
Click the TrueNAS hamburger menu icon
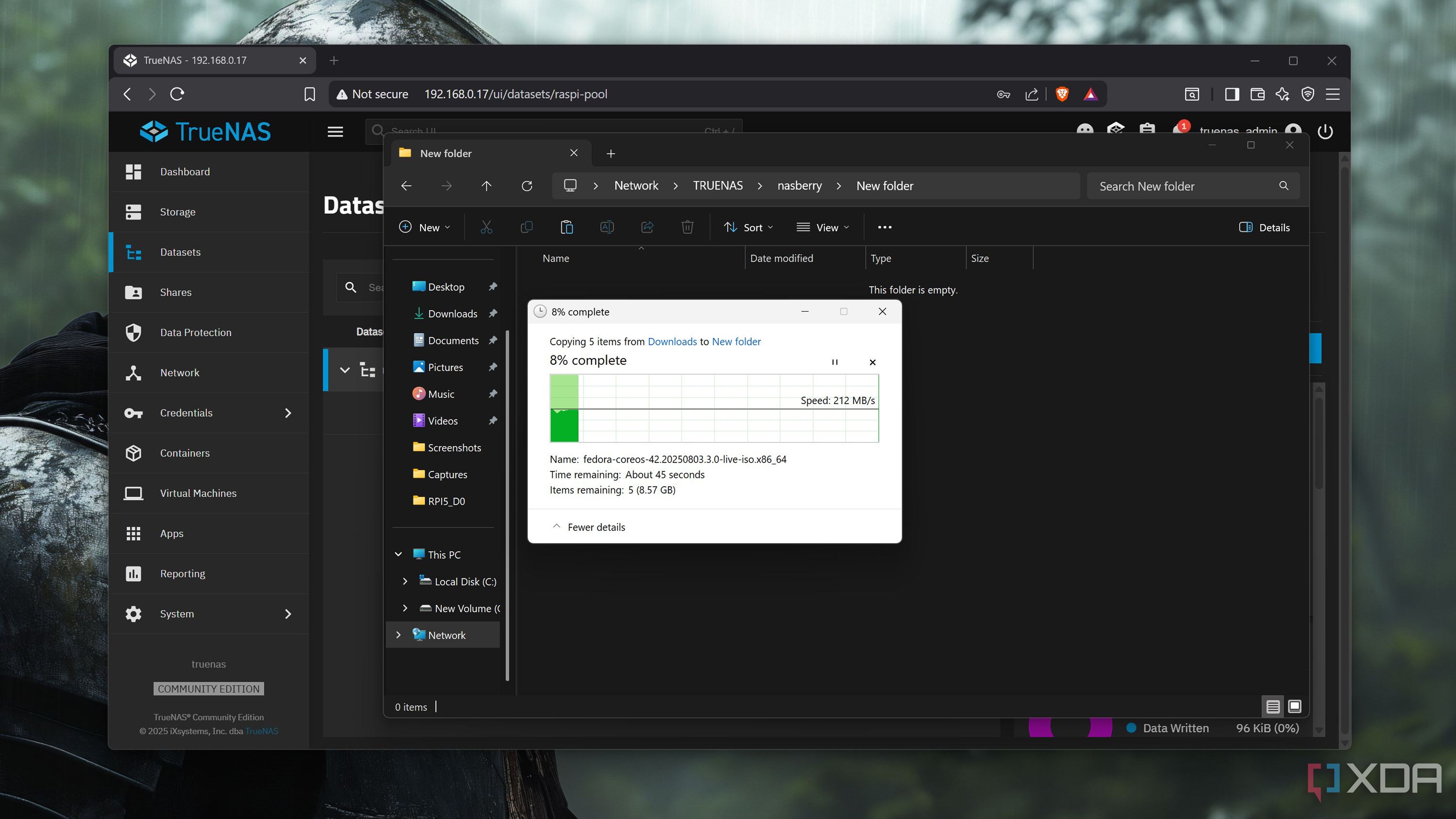335,132
